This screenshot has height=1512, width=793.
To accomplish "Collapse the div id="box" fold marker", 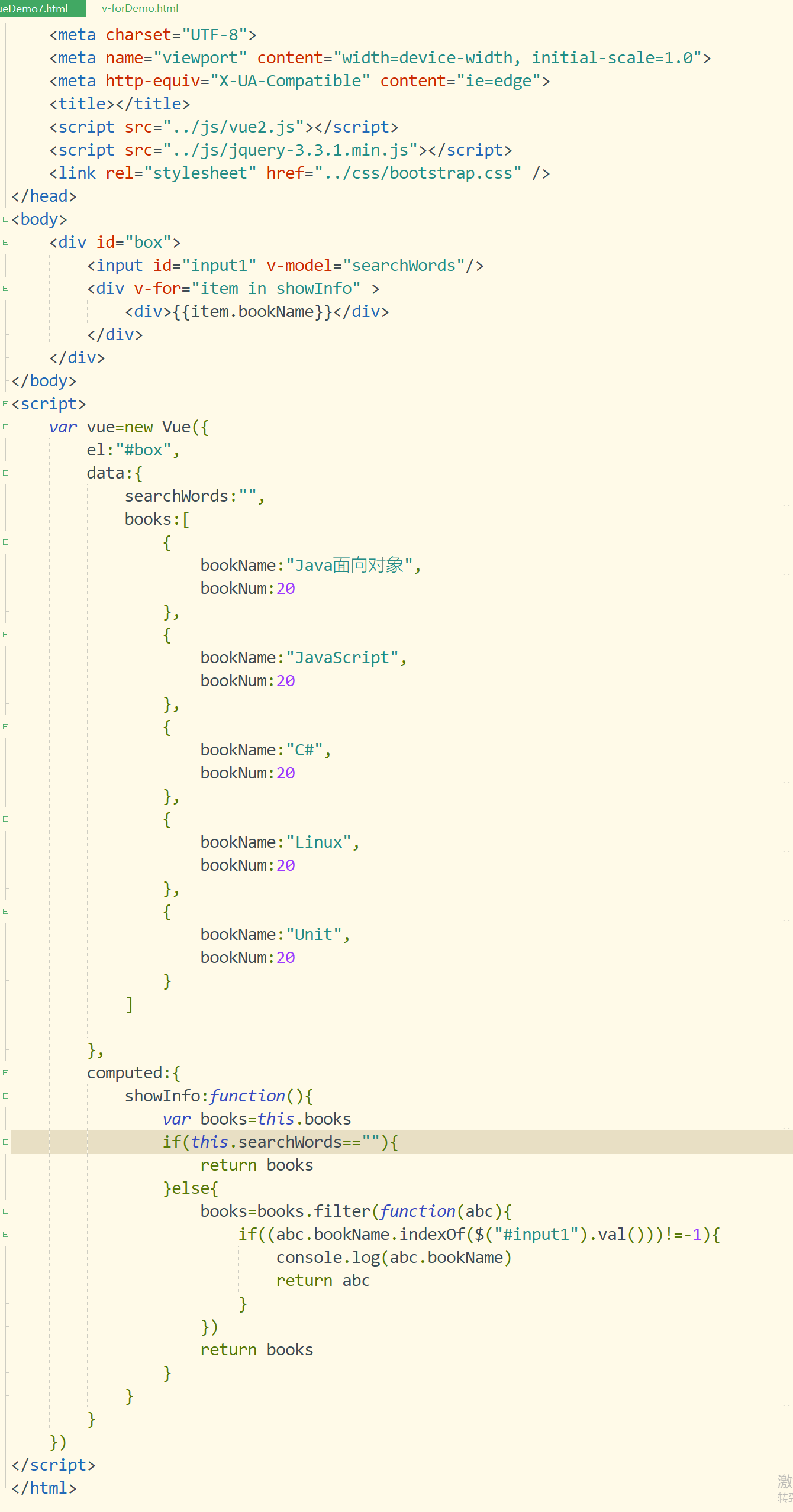I will [x=5, y=242].
